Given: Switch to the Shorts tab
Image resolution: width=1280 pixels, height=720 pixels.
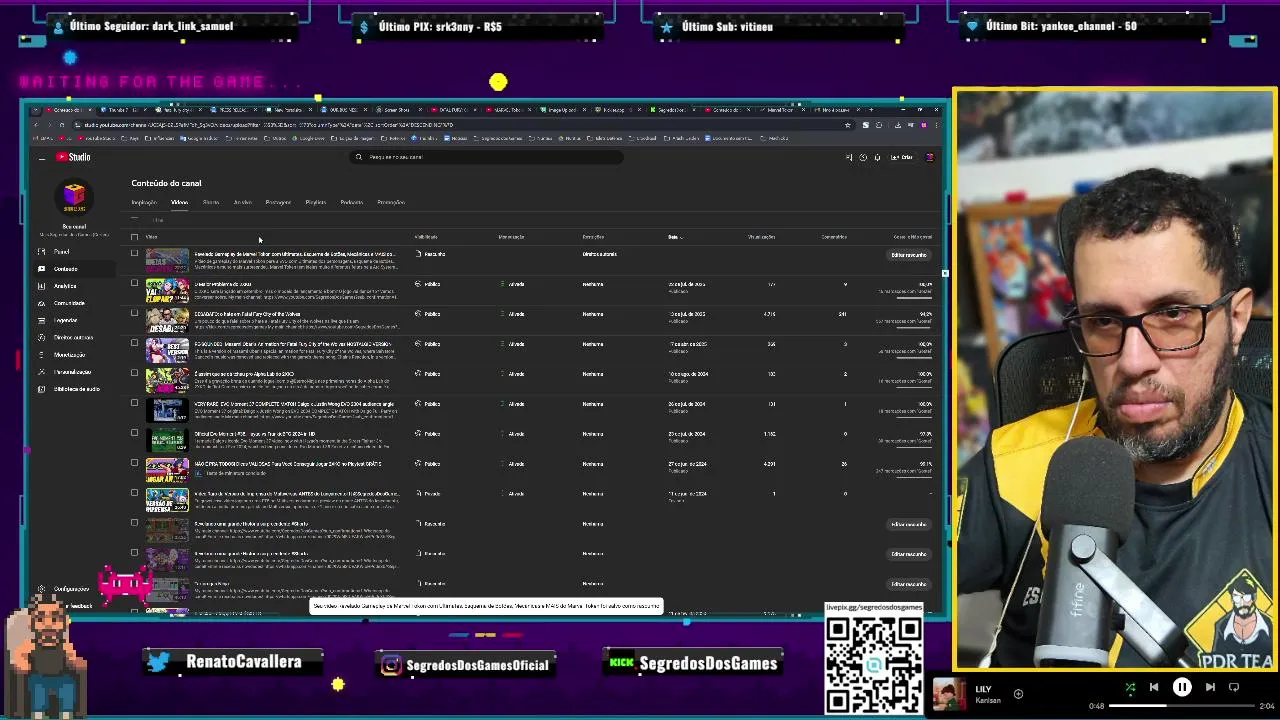Looking at the screenshot, I should coord(211,202).
